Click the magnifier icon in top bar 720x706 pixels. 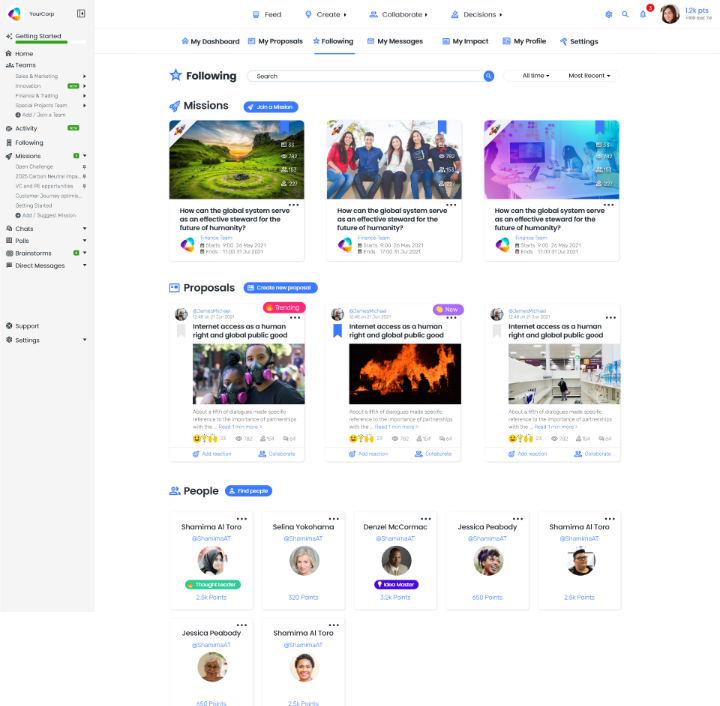click(625, 14)
